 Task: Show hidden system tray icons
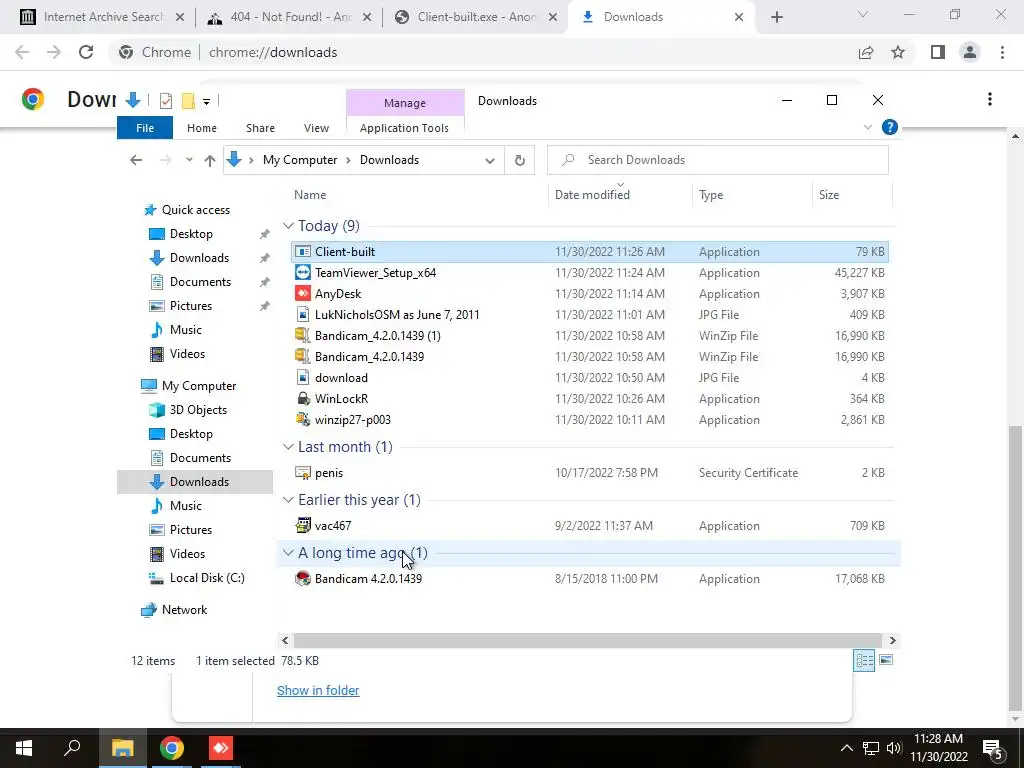coord(846,748)
